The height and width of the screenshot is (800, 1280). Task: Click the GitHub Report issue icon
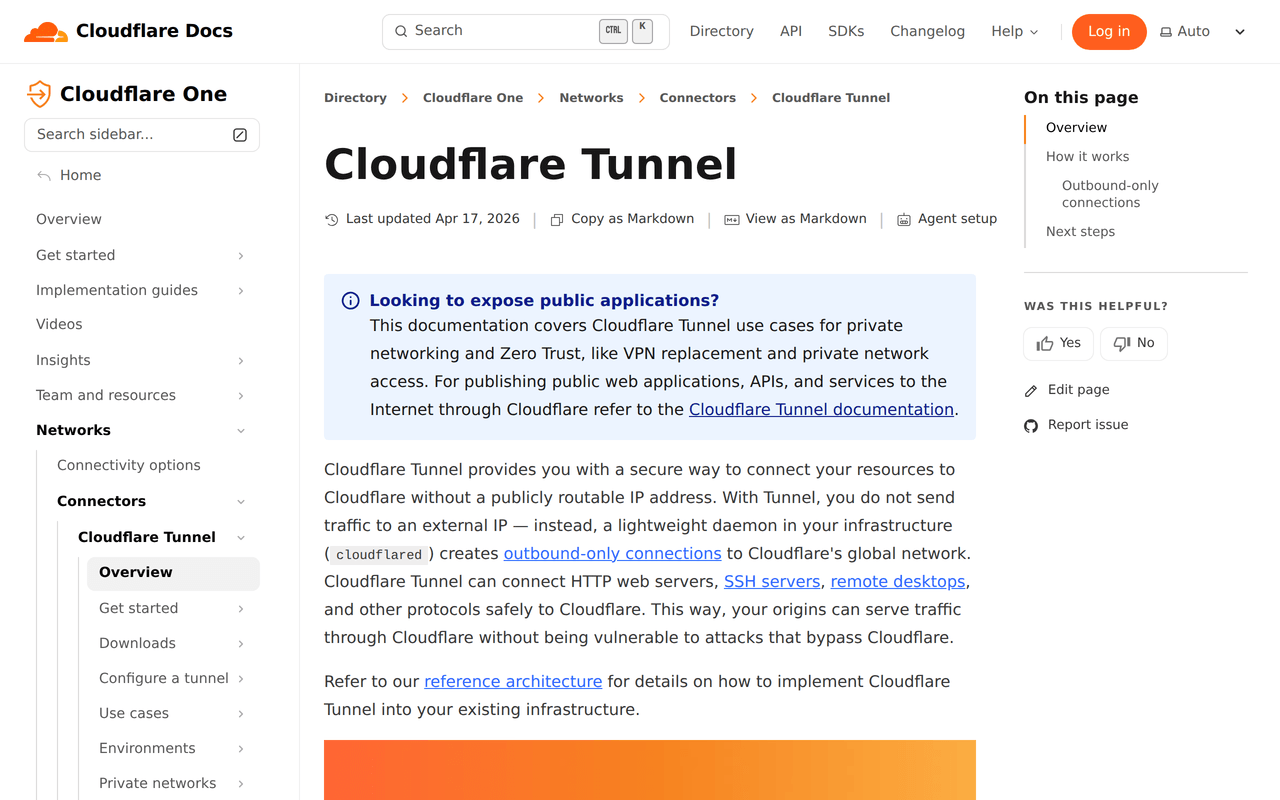1031,426
